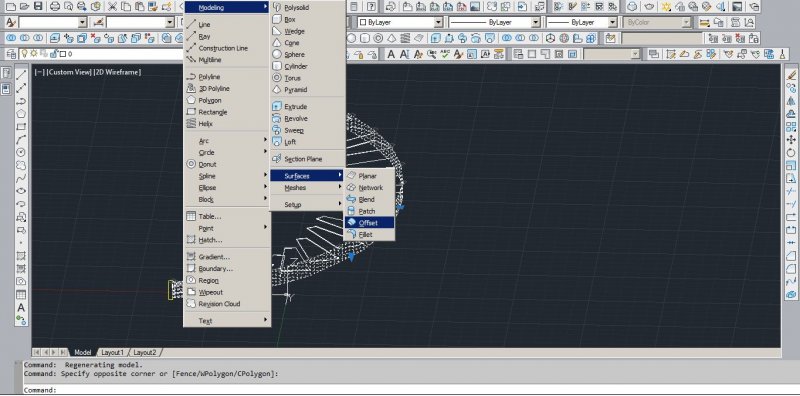Select the Arc tool in the Draw toolbar

[x=21, y=139]
